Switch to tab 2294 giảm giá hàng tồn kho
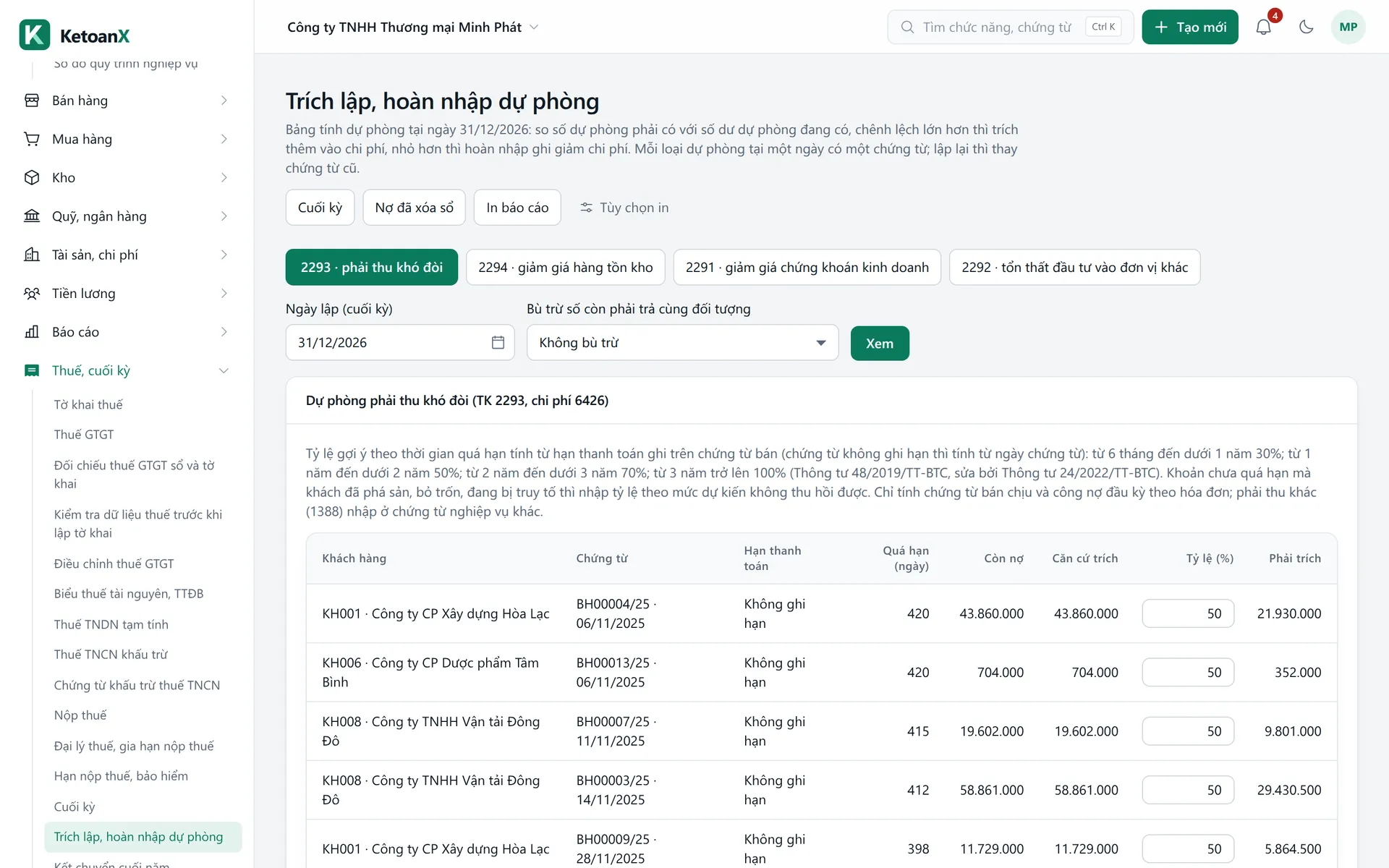Viewport: 1389px width, 868px height. coord(566,267)
